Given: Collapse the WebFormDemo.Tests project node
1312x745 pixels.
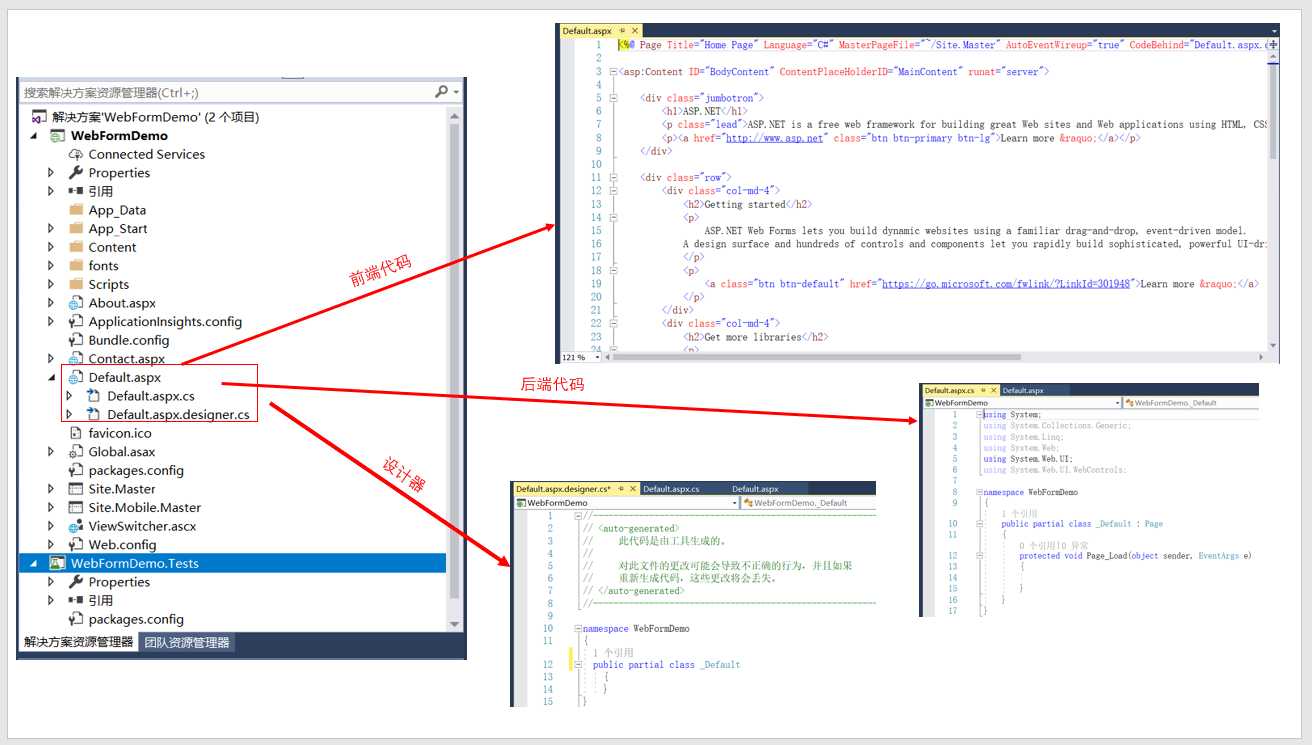Looking at the screenshot, I should tap(34, 563).
